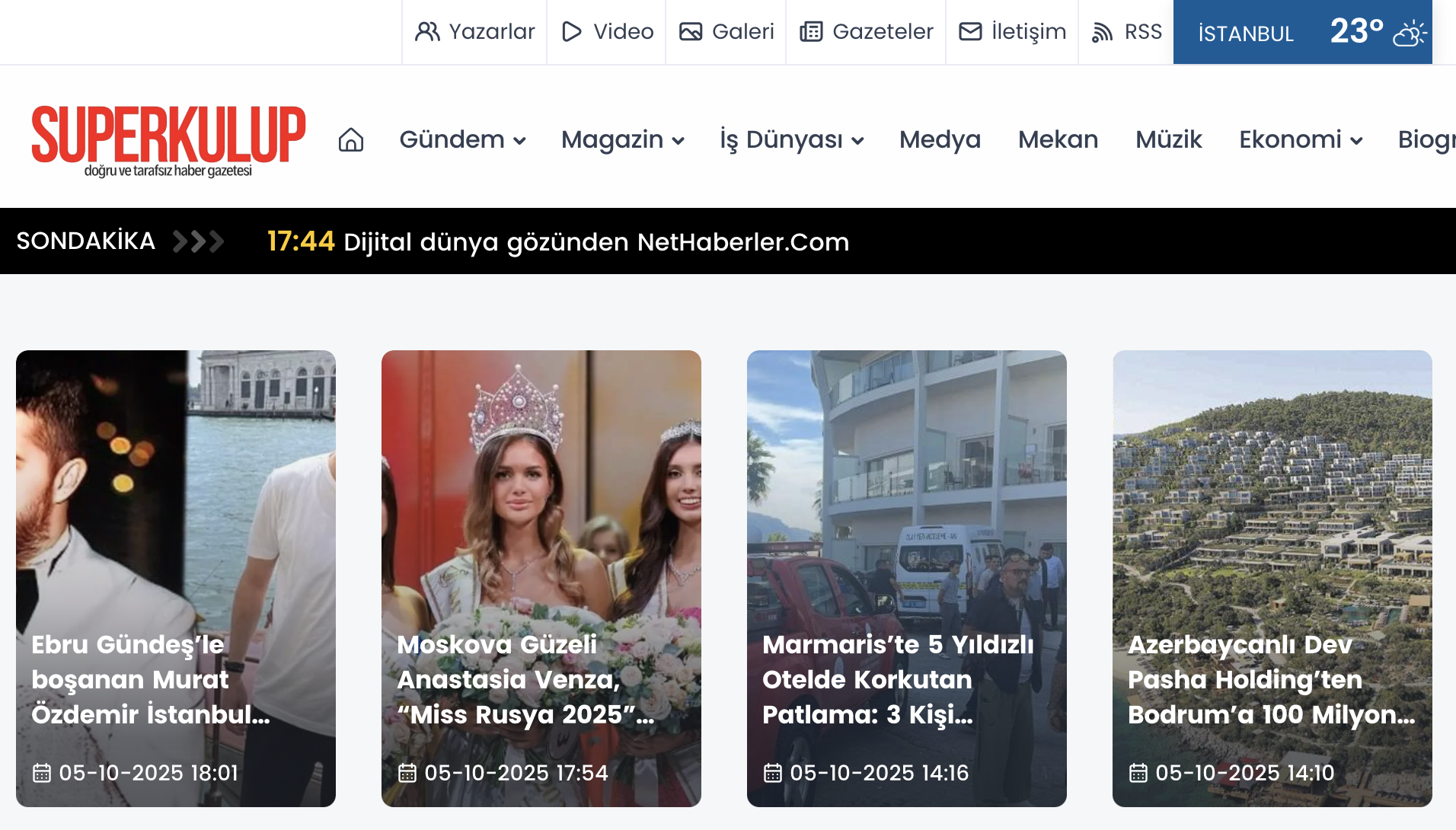The image size is (1456, 830).
Task: Open the RSS feed icon
Action: tap(1102, 32)
